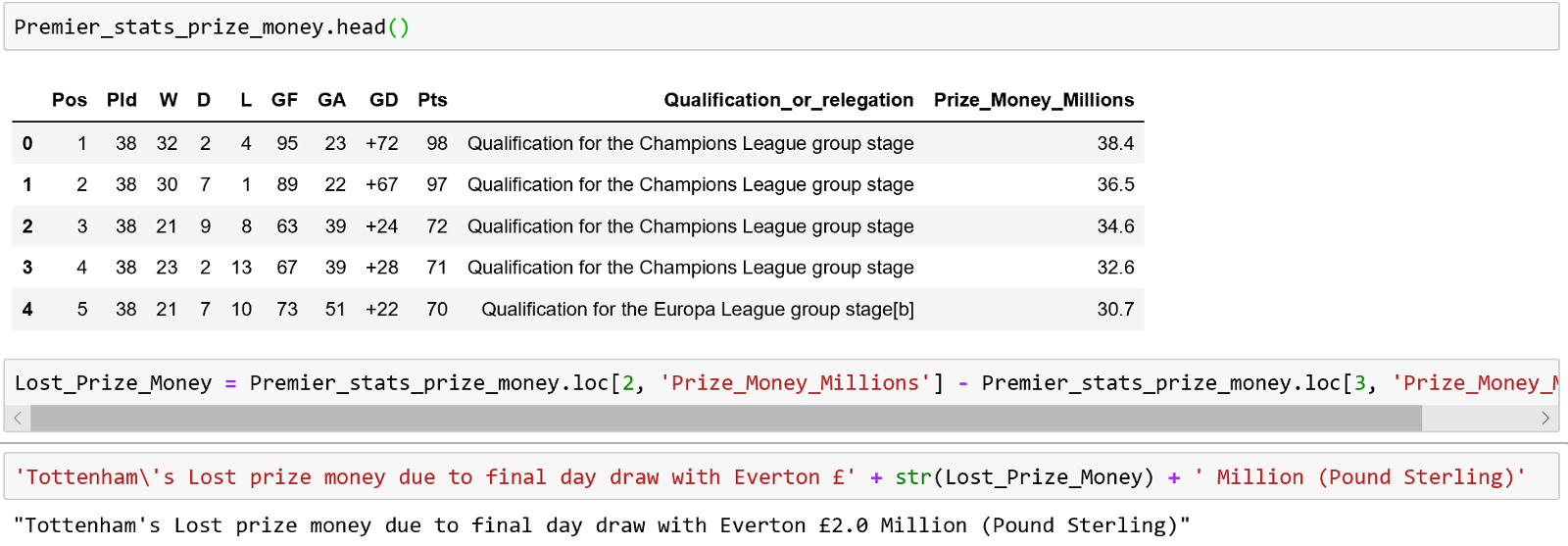Viewport: 1568px width, 546px height.
Task: Click row index 0 of the dataframe
Action: (27, 143)
